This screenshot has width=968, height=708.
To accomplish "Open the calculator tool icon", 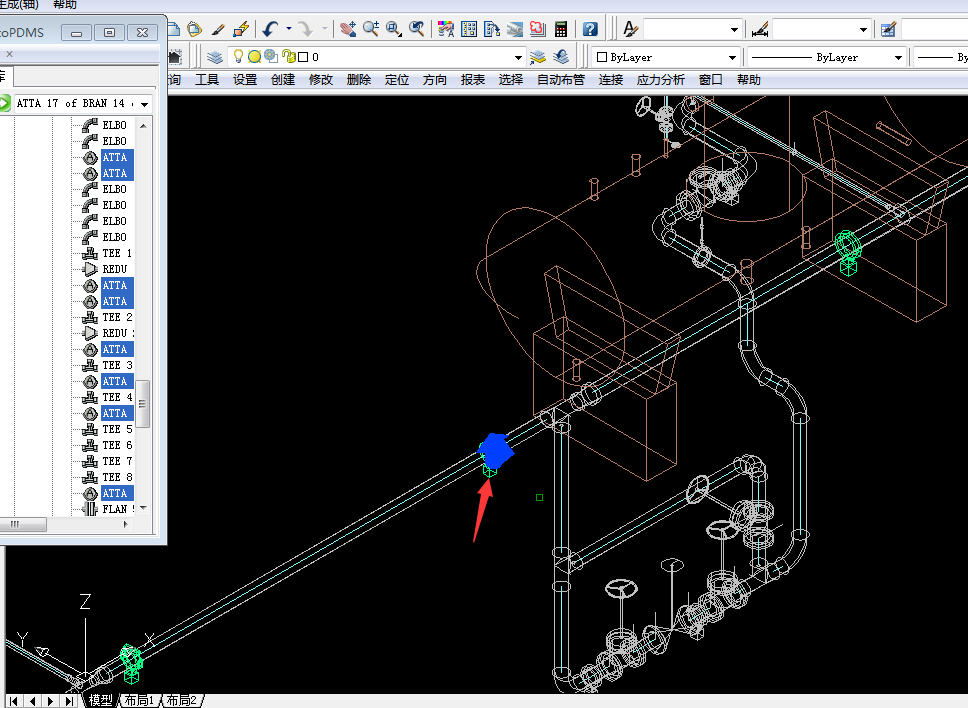I will coord(561,29).
